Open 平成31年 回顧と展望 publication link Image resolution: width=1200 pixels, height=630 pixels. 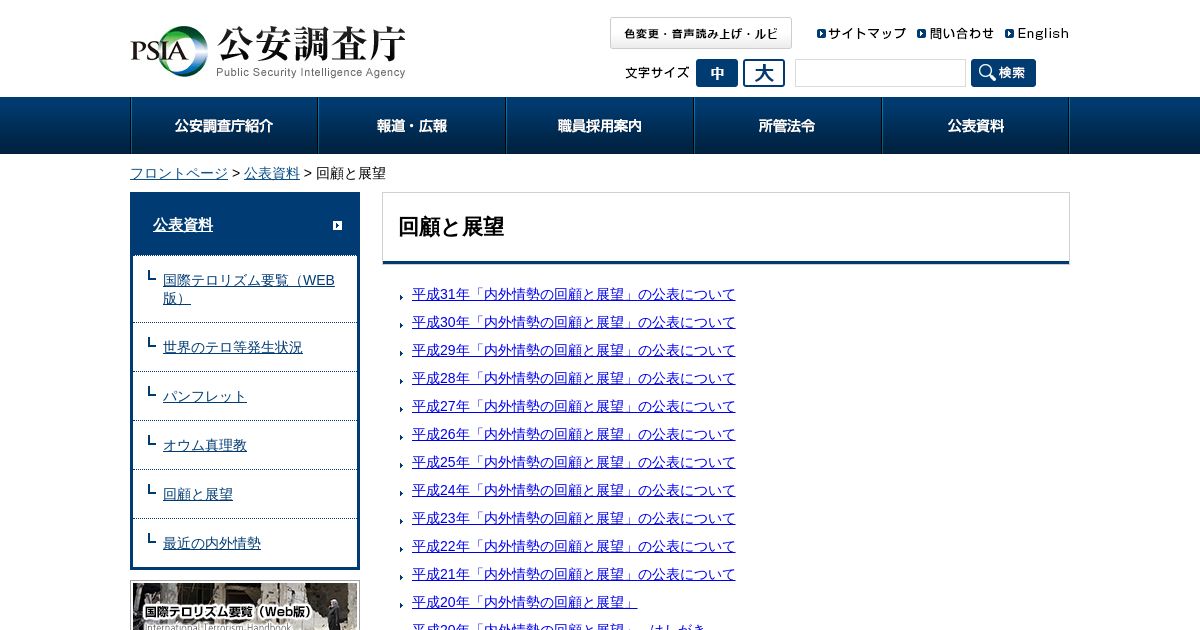574,294
